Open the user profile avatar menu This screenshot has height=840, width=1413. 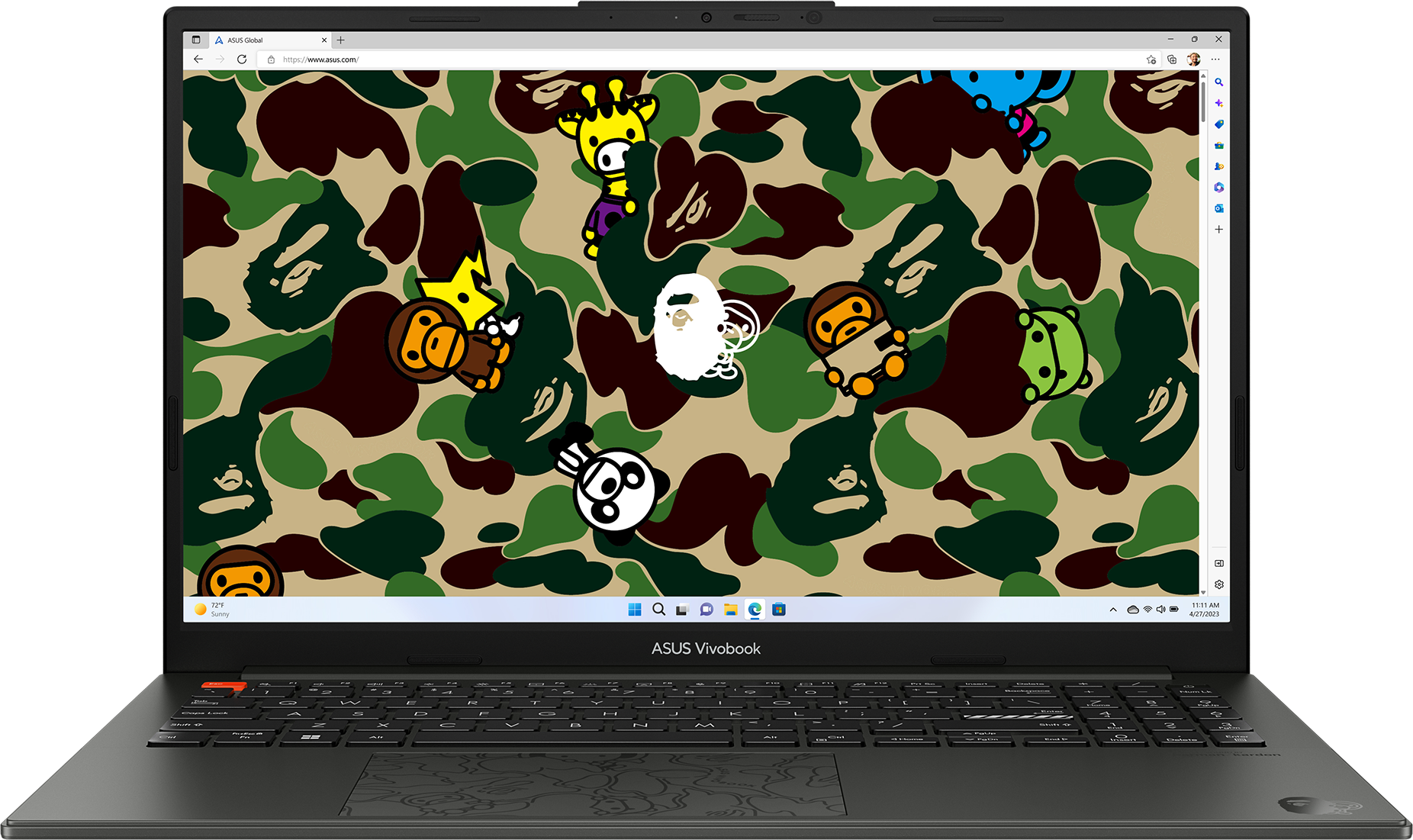[1194, 60]
